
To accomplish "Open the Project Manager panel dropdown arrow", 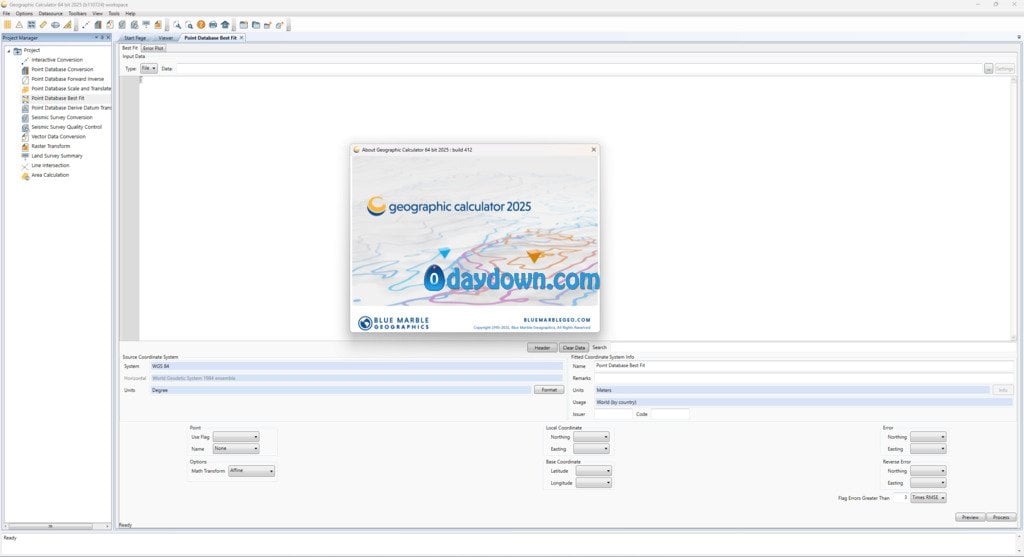I will pos(96,38).
